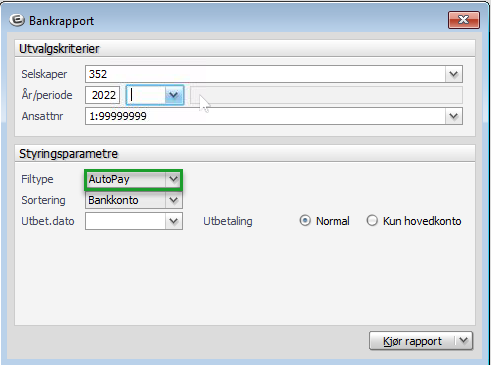This screenshot has height=365, width=491.
Task: Click the empty periode input box
Action: point(146,95)
